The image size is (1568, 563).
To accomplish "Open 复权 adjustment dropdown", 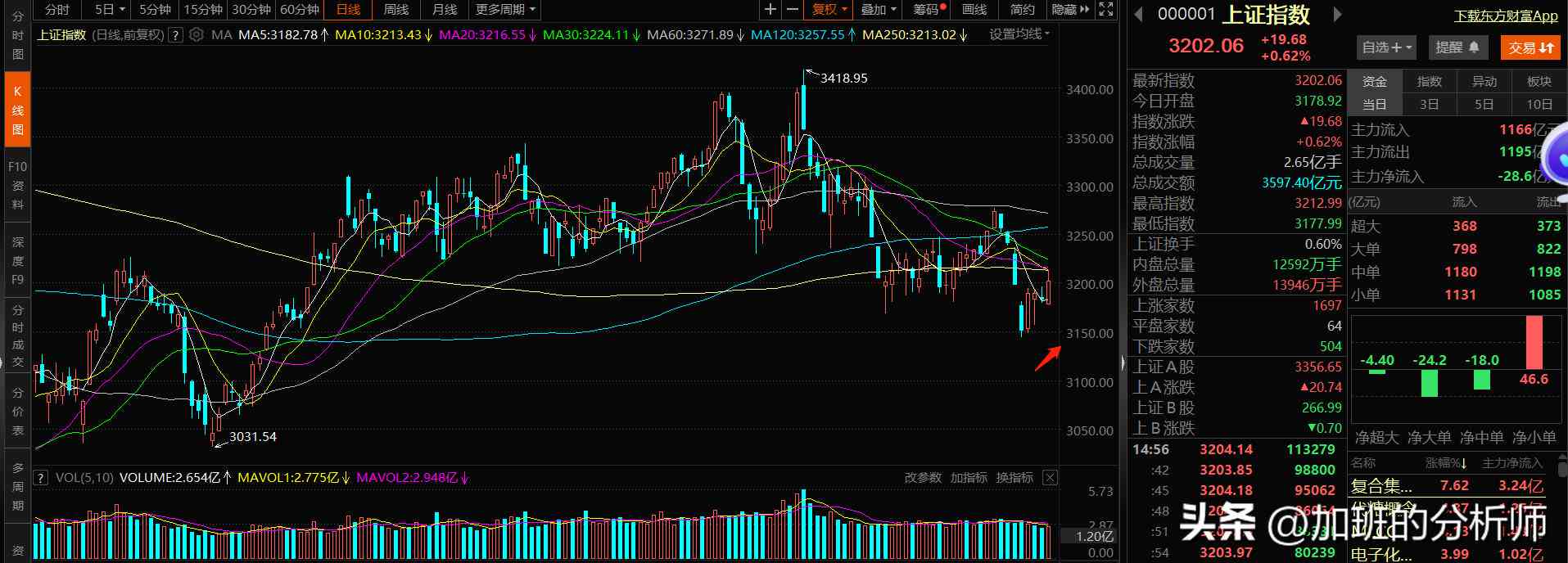I will [829, 9].
